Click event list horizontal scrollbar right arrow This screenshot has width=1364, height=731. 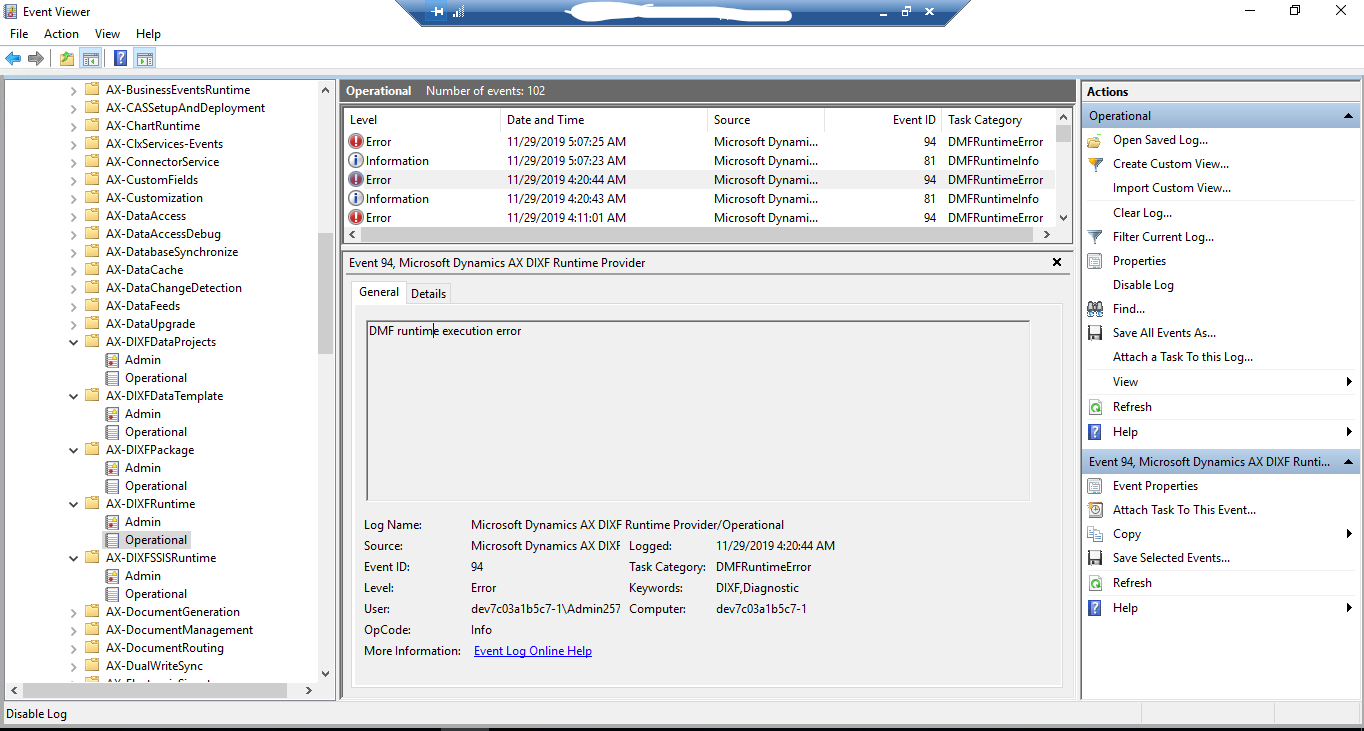pyautogui.click(x=1047, y=235)
